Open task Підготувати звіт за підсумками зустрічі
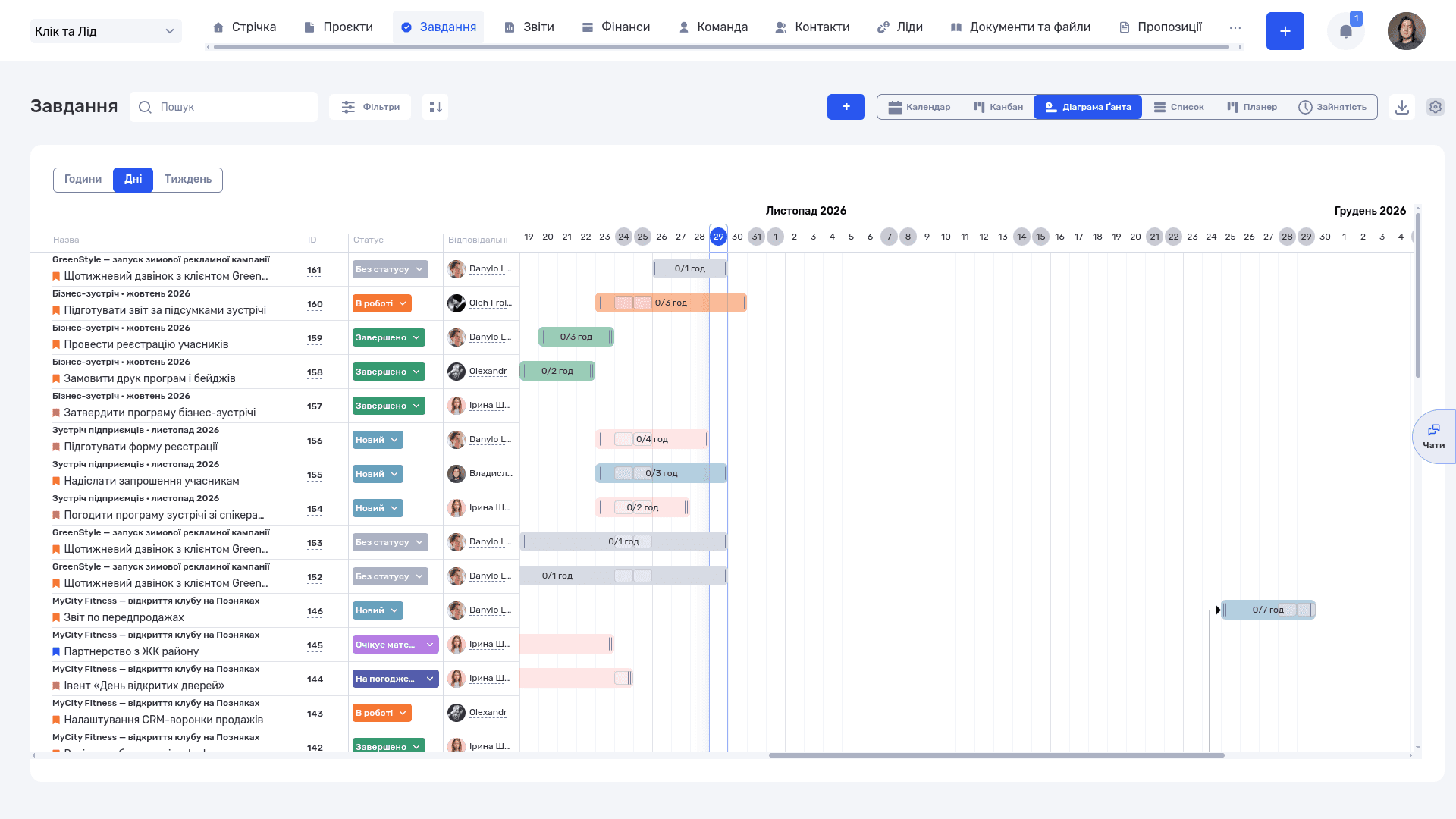1456x819 pixels. 165,310
